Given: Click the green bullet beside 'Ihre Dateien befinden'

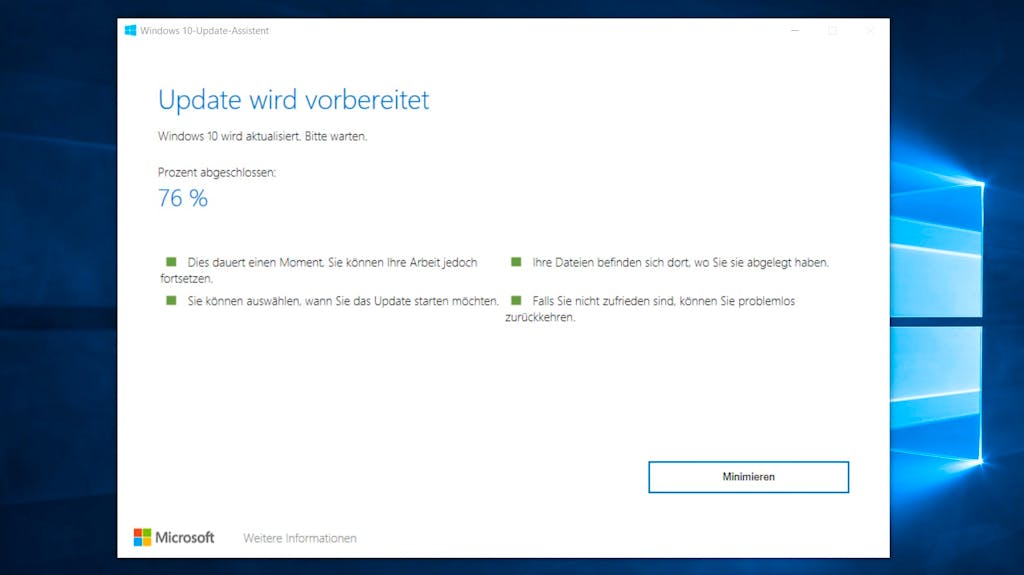Looking at the screenshot, I should 516,262.
